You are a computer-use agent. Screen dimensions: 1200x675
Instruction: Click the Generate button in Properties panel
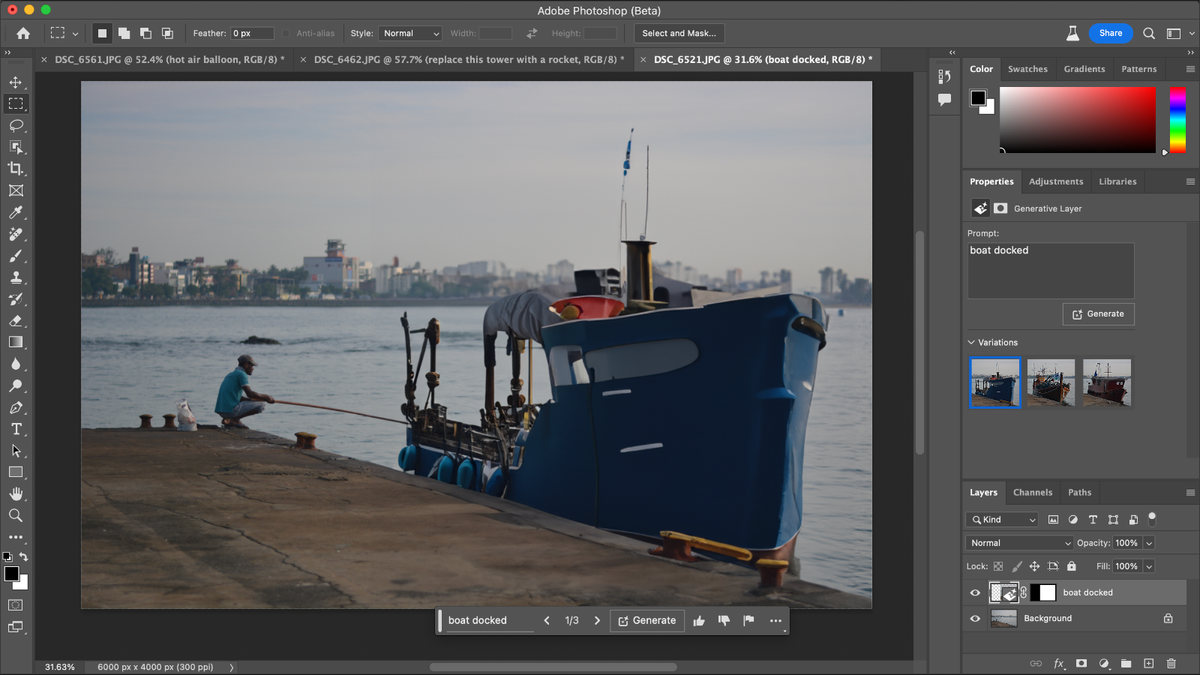click(1098, 313)
